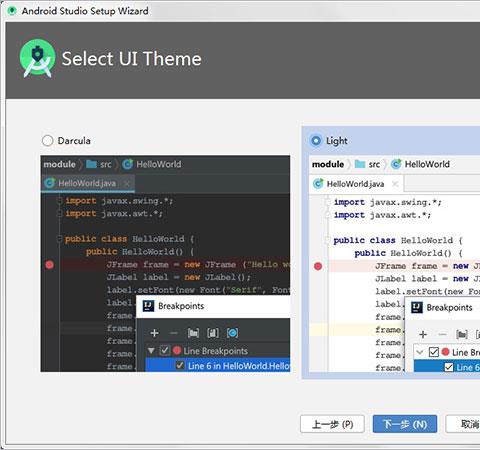Click the Light theme preview image
This screenshot has width=480, height=450.
pos(394,263)
